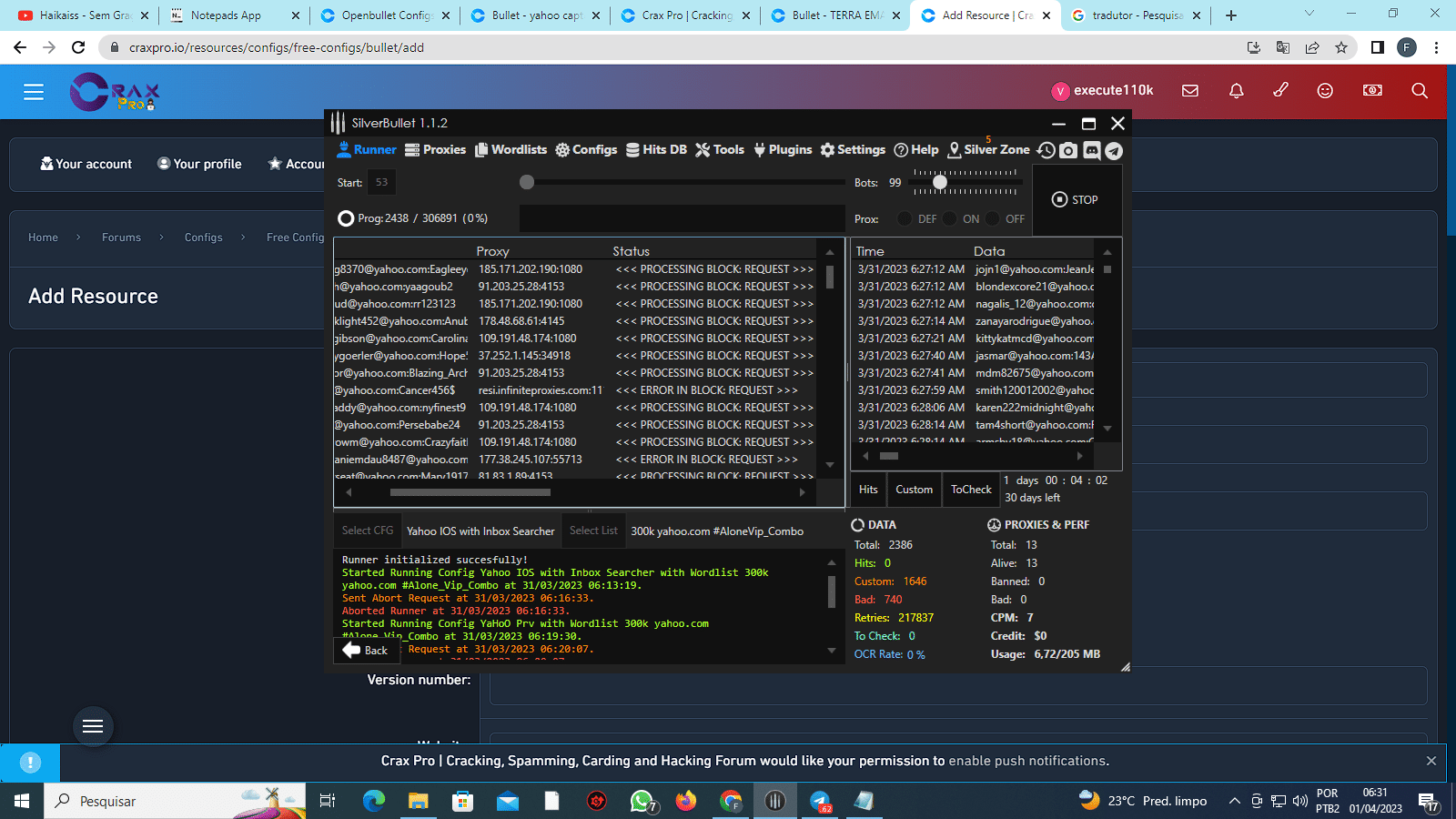Viewport: 1456px width, 819px height.
Task: Click the Bots count slider handle
Action: pyautogui.click(x=940, y=182)
